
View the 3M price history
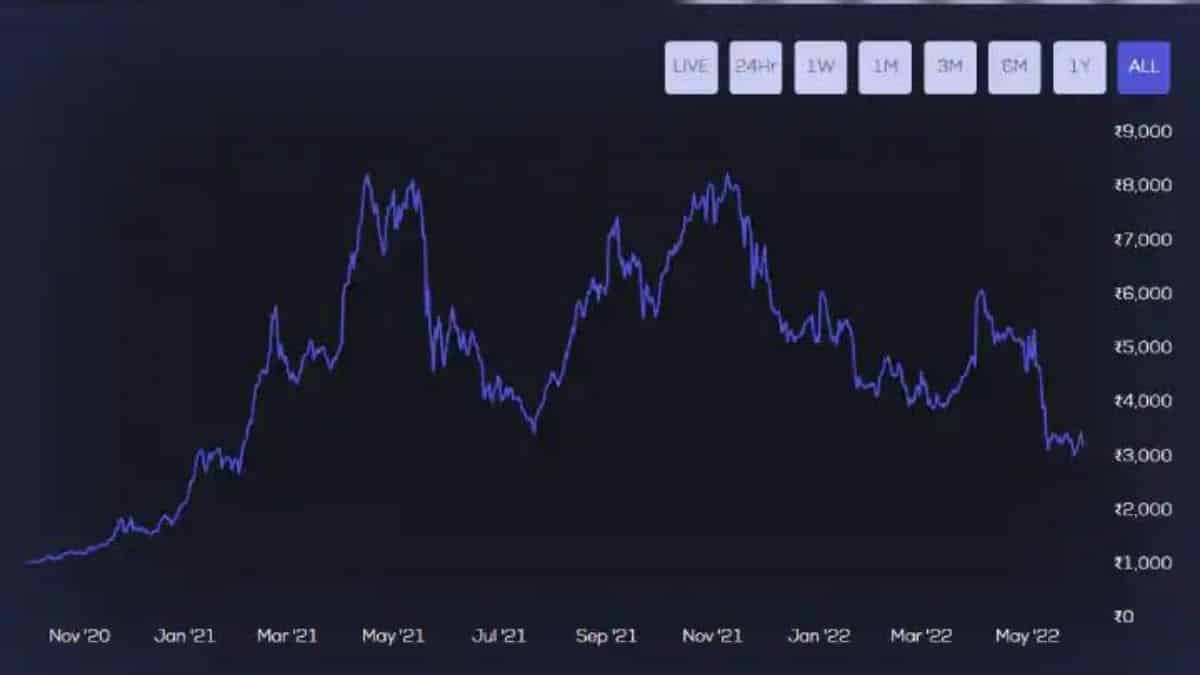[x=949, y=67]
